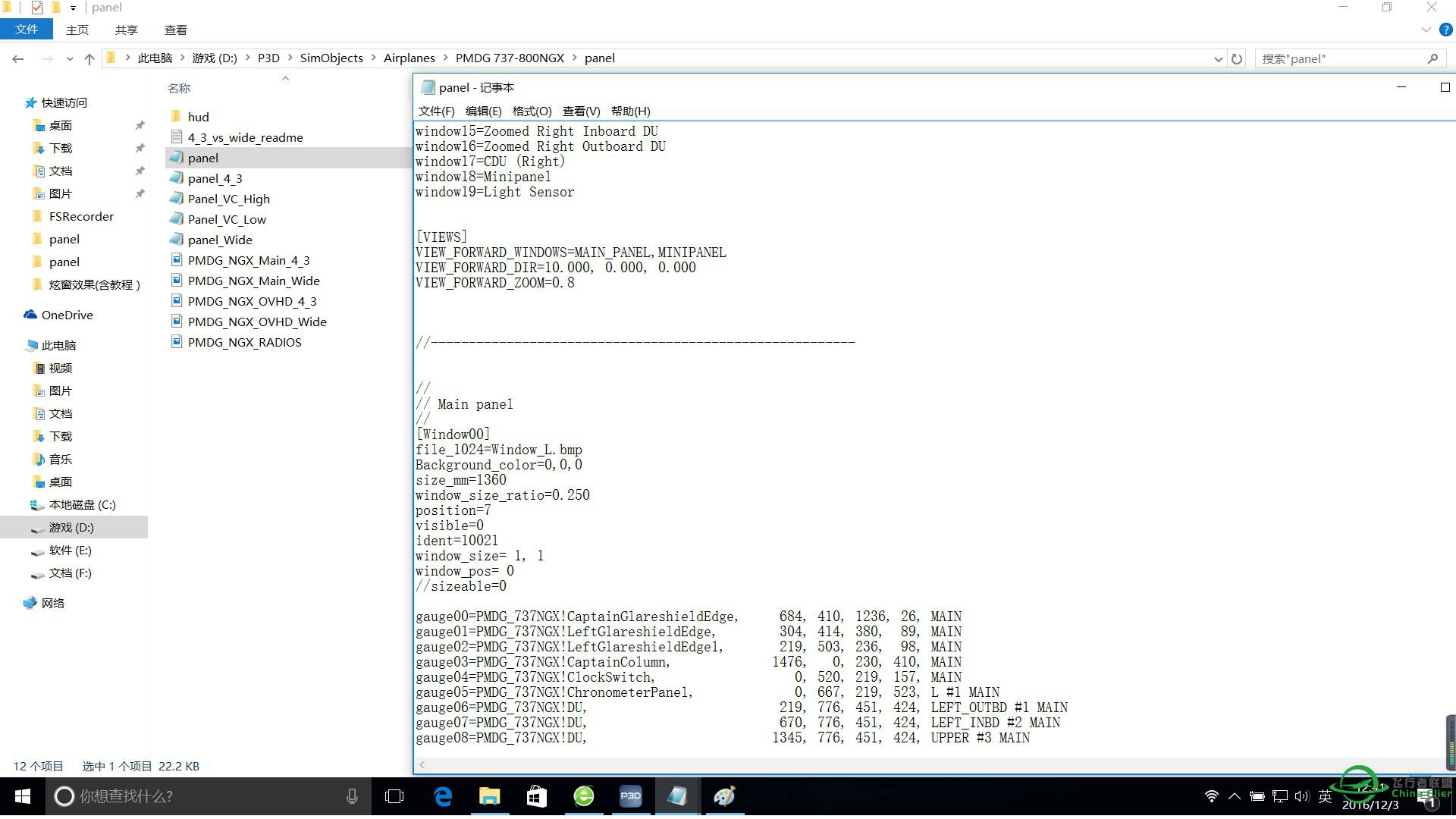Select the panel config file
The image size is (1456, 819).
pos(202,158)
